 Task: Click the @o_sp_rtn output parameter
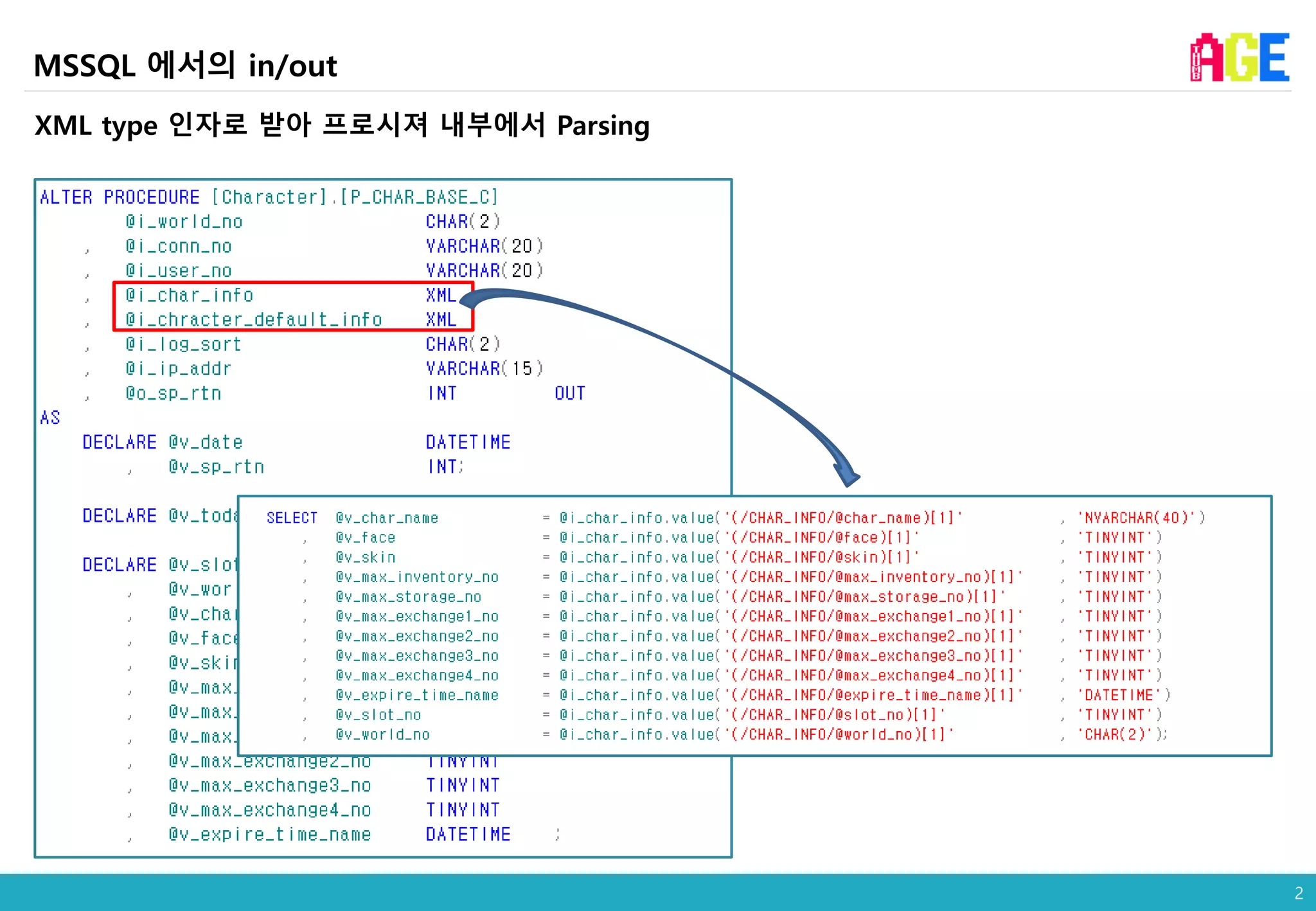coord(173,393)
